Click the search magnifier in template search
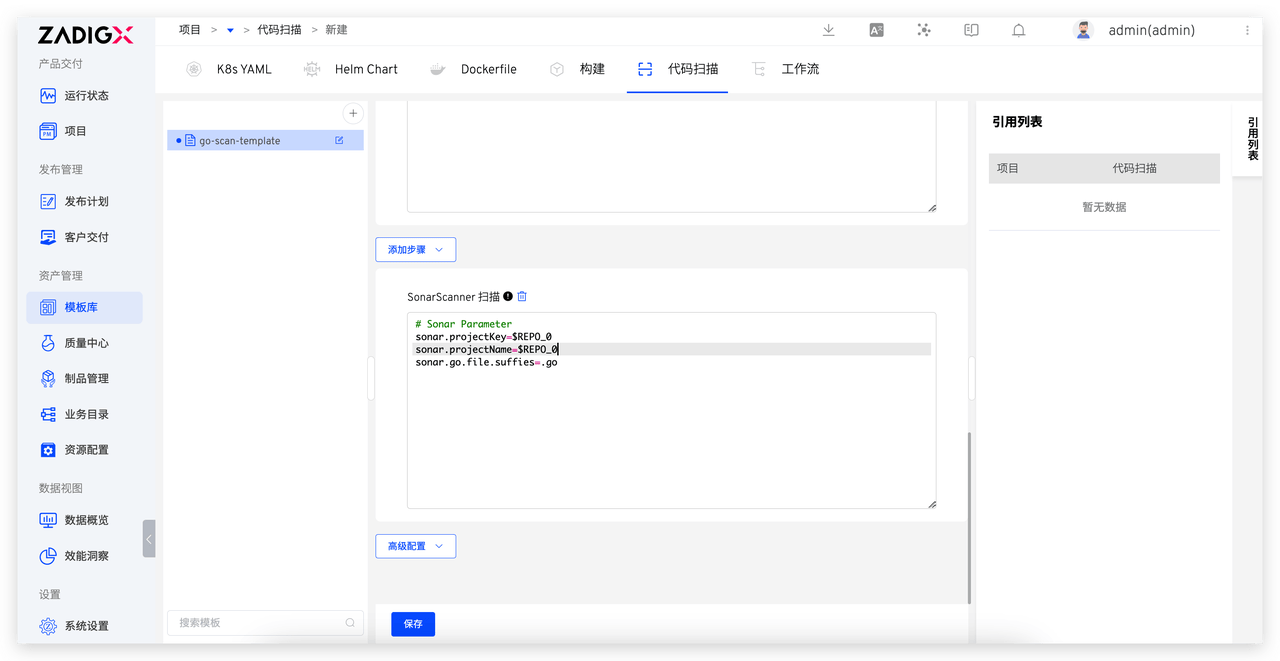 tap(350, 623)
